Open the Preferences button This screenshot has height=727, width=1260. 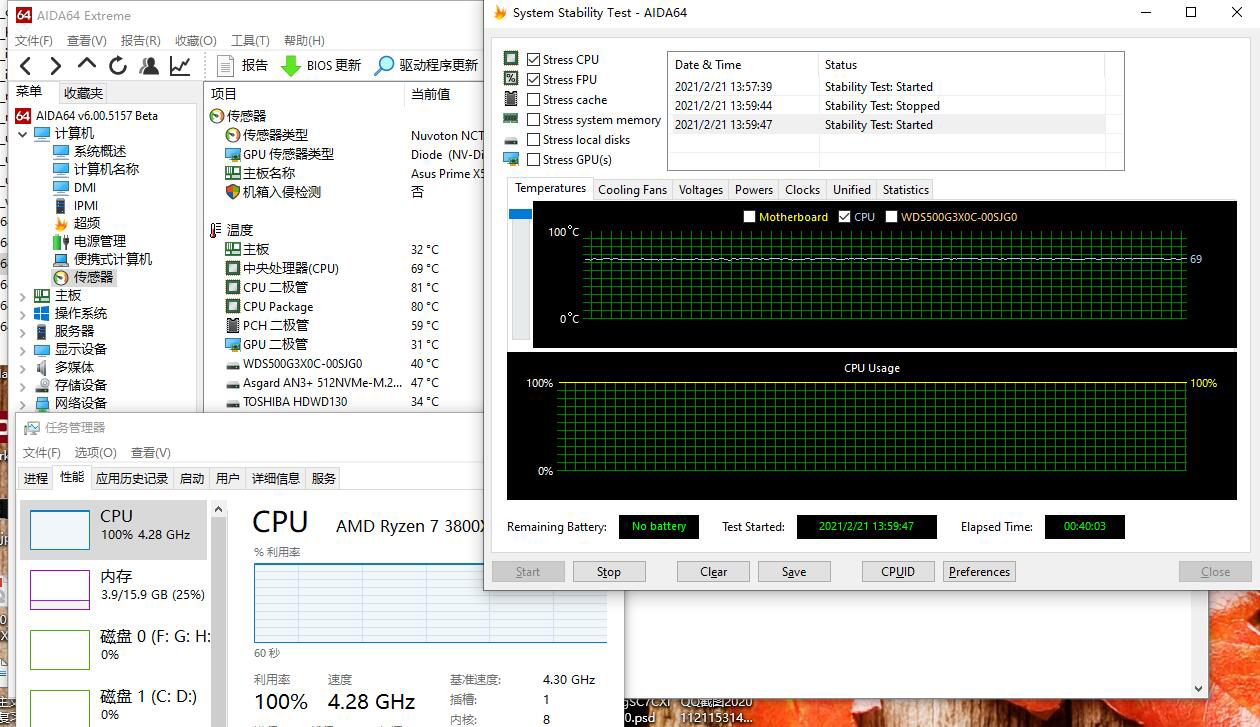coord(979,572)
